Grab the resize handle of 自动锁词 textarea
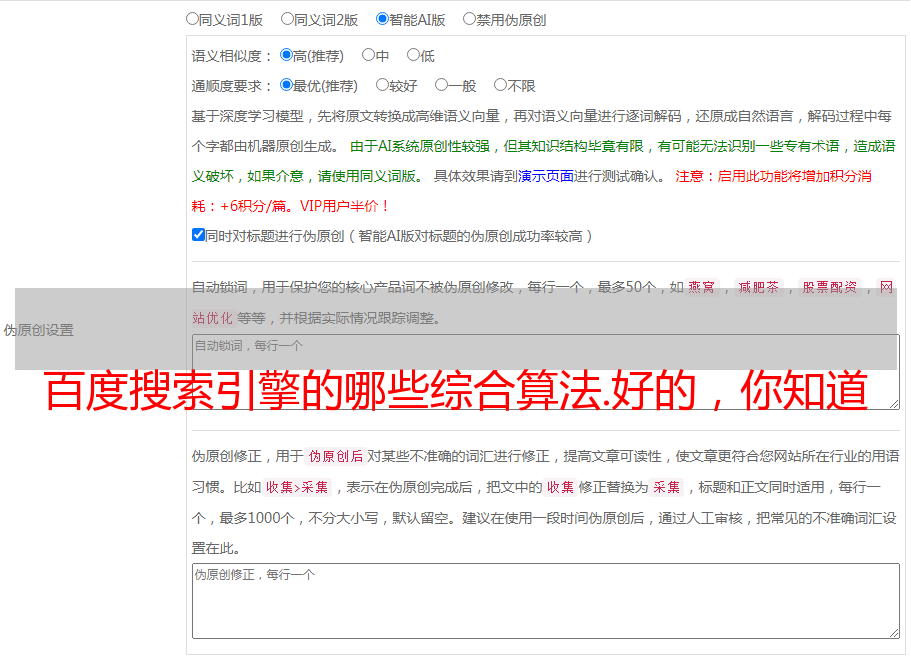The image size is (911, 658). [894, 404]
